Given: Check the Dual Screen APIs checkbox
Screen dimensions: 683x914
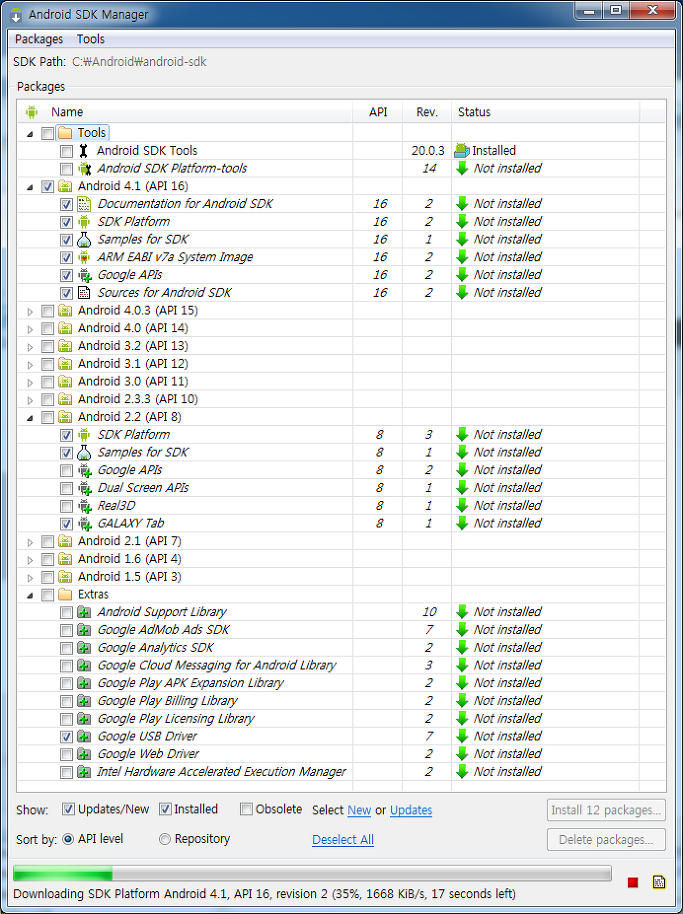Looking at the screenshot, I should click(66, 488).
